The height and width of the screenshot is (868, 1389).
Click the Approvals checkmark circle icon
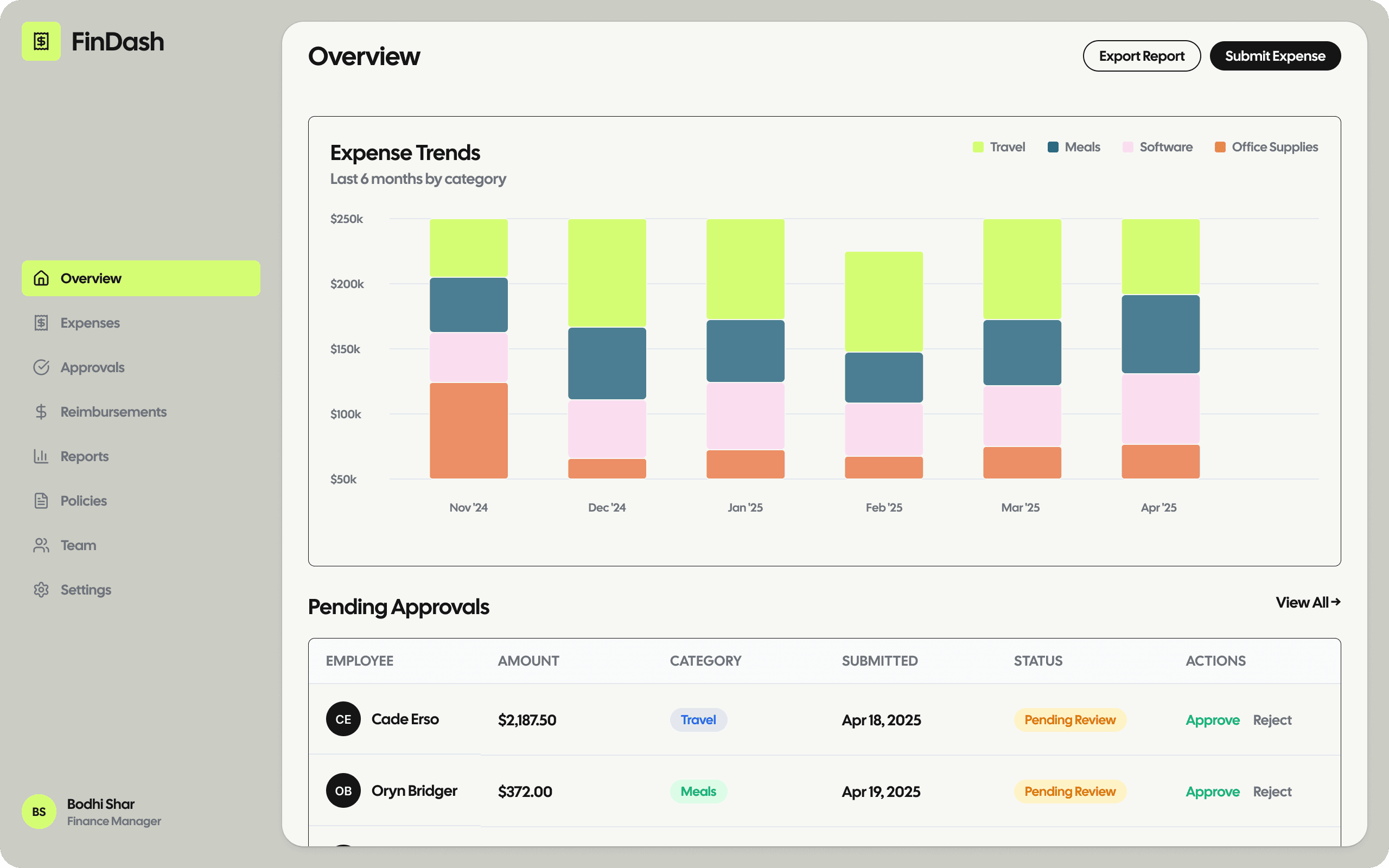[41, 367]
